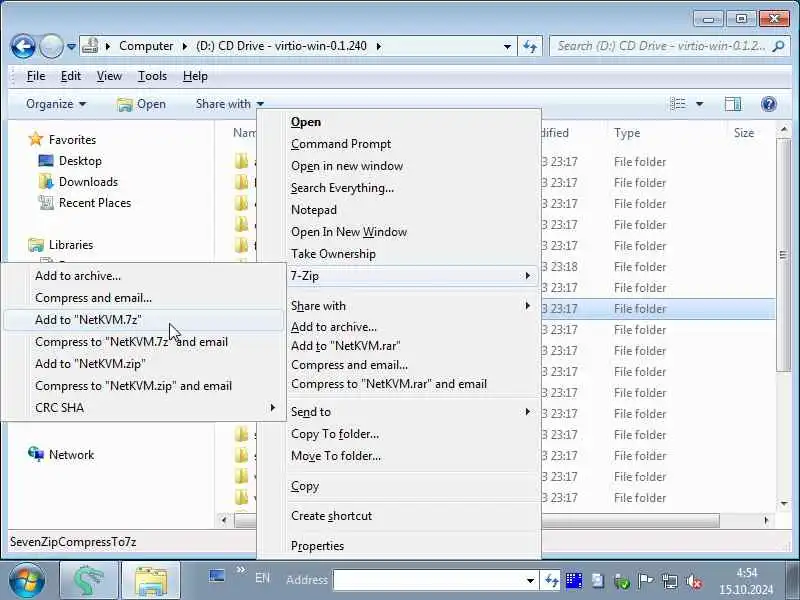Screen dimensions: 800x600
Task: Click the muted volume tray icon
Action: pos(694,581)
